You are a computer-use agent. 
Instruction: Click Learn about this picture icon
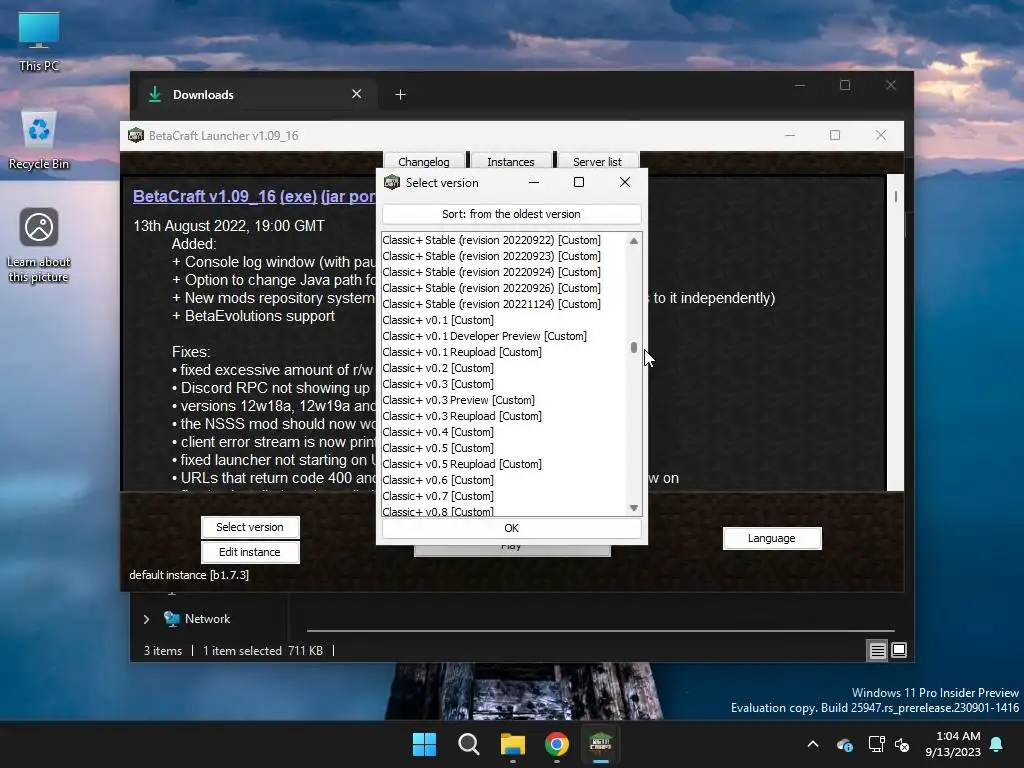(x=39, y=245)
